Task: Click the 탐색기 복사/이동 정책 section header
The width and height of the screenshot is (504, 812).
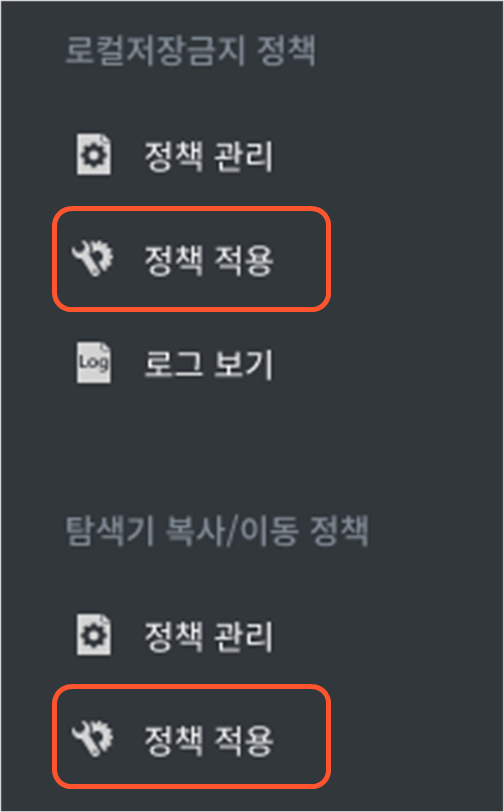Action: click(x=217, y=531)
